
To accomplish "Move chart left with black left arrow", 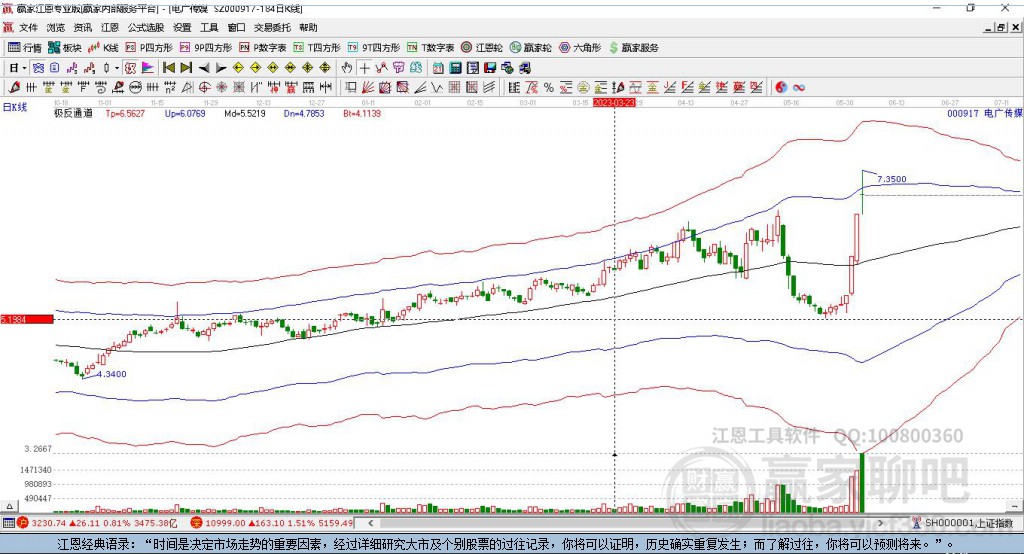I will point(204,68).
